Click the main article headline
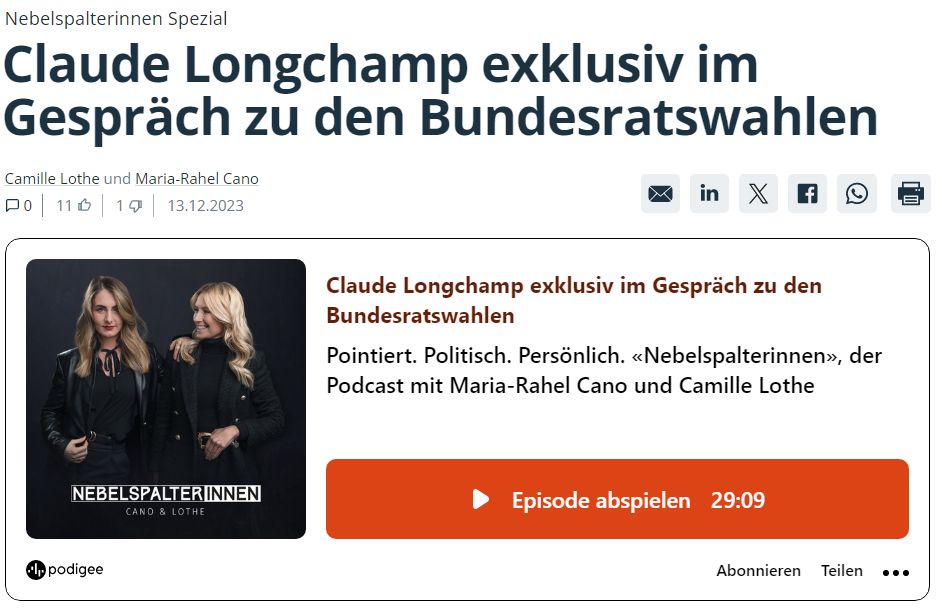This screenshot has width=942, height=610. click(440, 90)
